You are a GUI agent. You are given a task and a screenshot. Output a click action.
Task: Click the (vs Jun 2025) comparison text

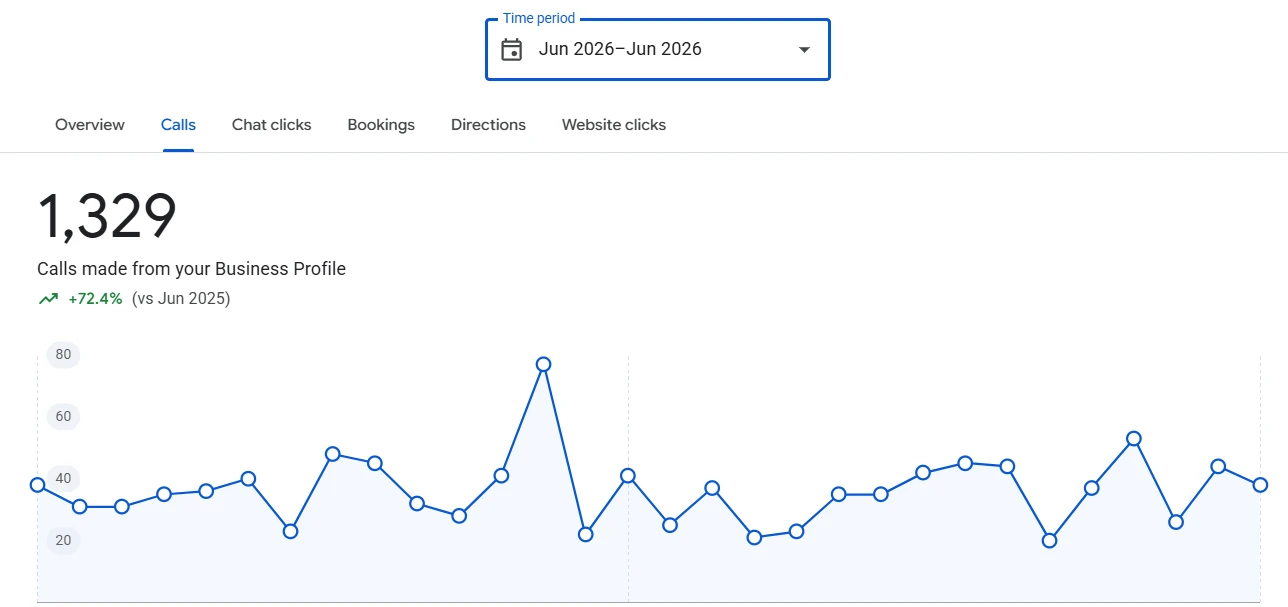[181, 299]
